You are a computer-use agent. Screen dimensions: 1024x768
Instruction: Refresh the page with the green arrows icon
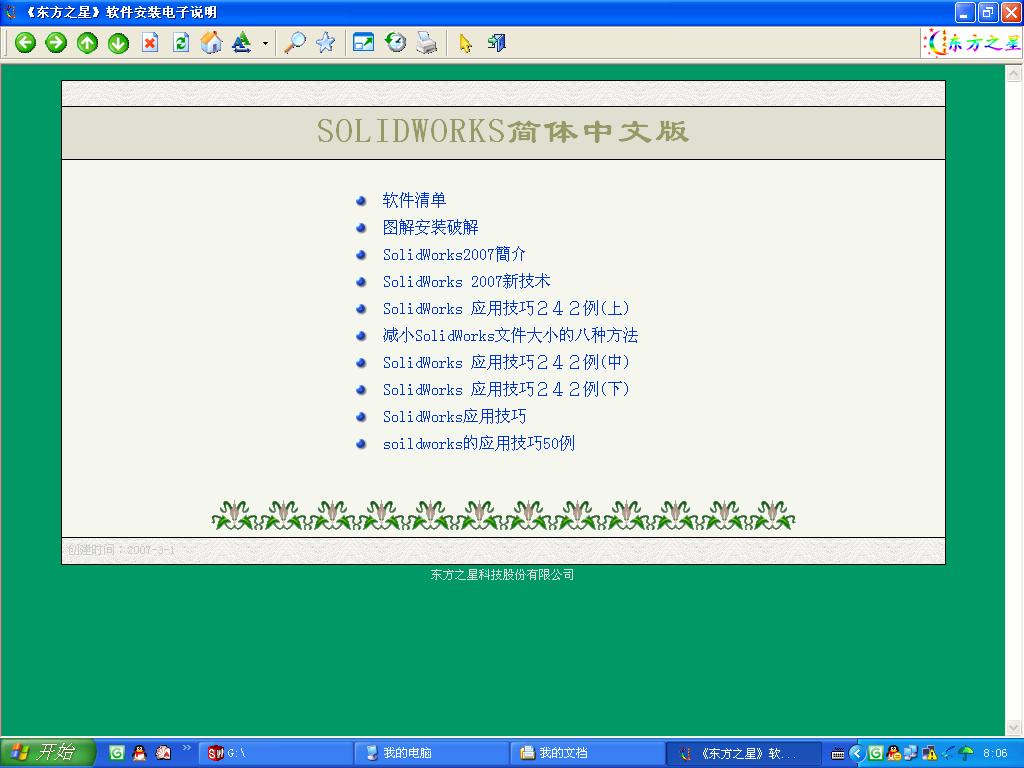pos(181,43)
